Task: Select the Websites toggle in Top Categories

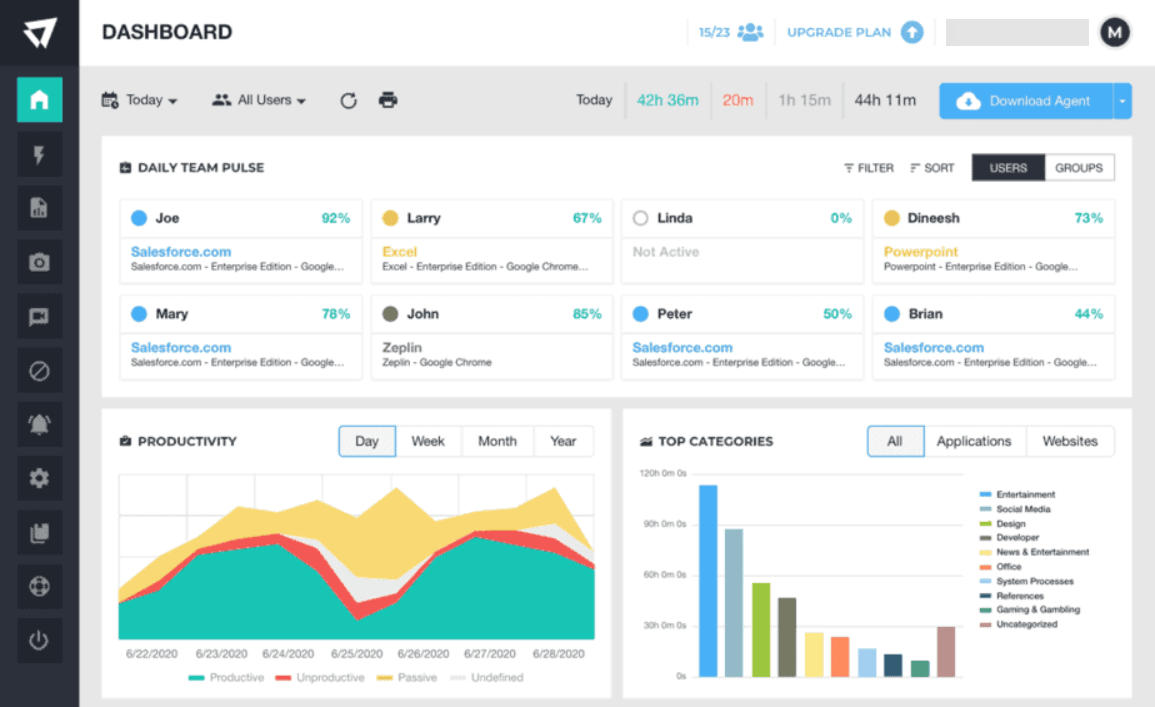Action: 1070,441
